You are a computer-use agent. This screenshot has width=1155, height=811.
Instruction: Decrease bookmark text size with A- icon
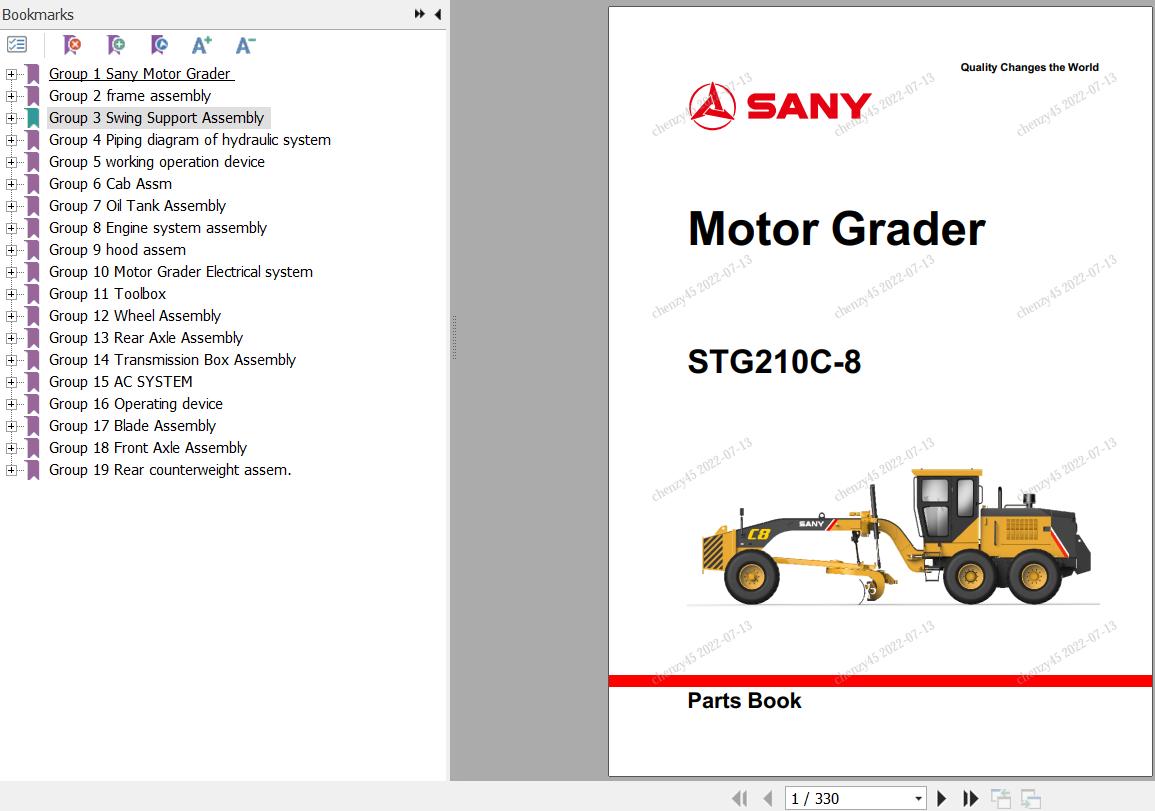(x=245, y=45)
